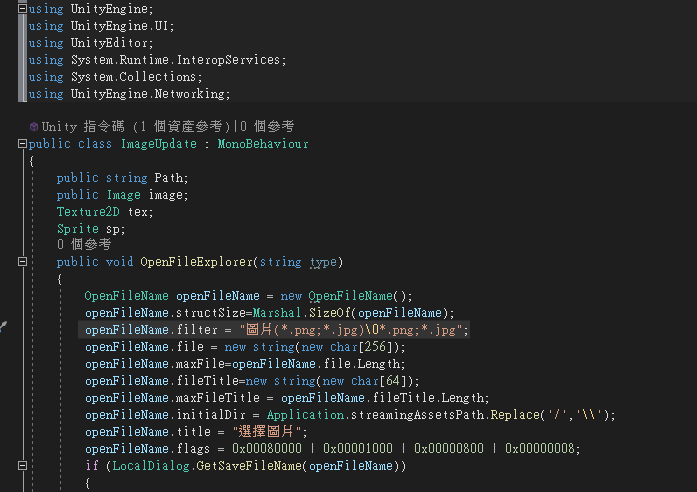Open method CodeLens "0 個參考" above OpenFileExplorer
This screenshot has width=697, height=492.
tap(84, 244)
